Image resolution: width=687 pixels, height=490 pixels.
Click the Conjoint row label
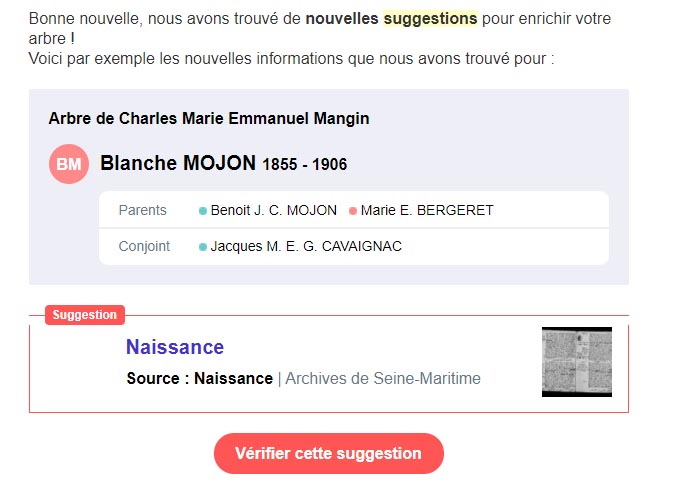(144, 246)
